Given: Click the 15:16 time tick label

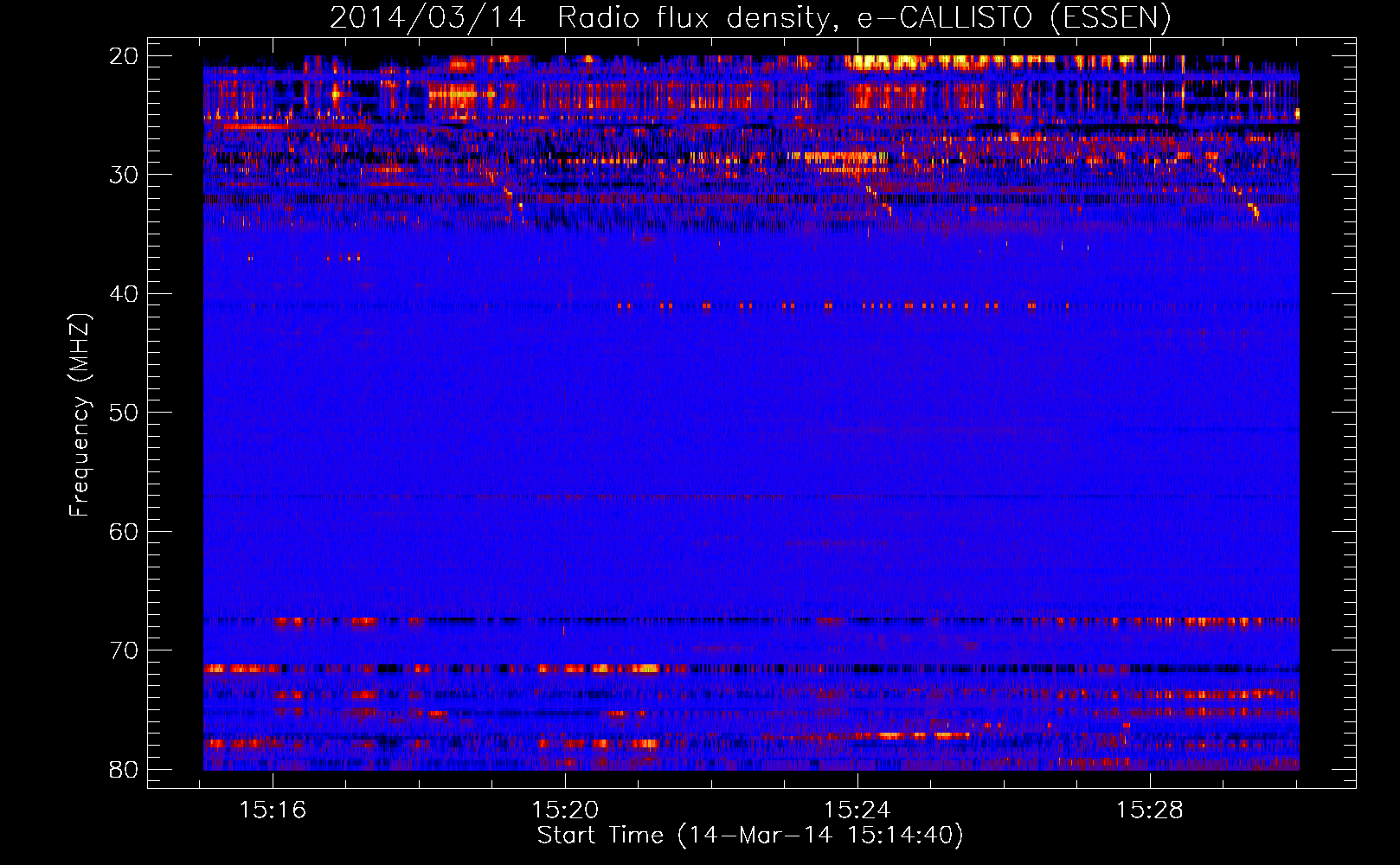Looking at the screenshot, I should 273,811.
